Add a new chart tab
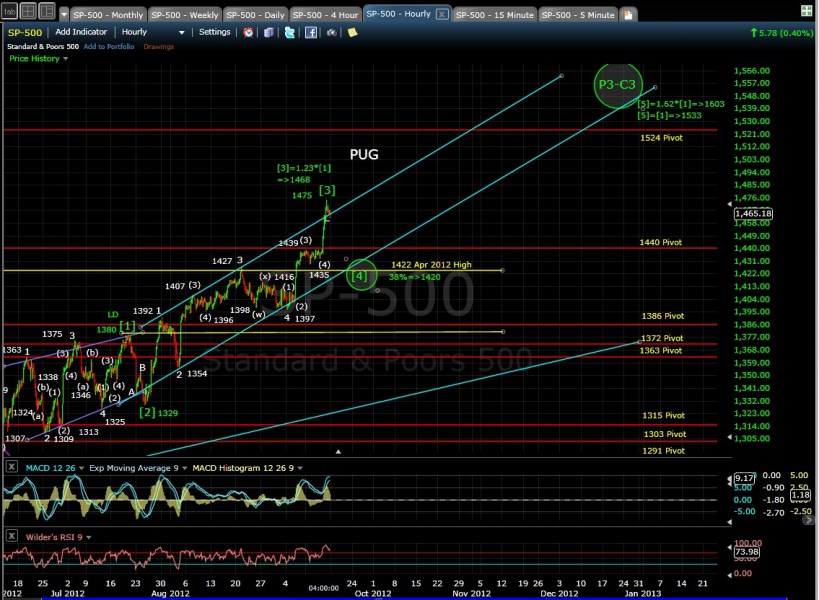Viewport: 819px width, 600px height. 628,15
